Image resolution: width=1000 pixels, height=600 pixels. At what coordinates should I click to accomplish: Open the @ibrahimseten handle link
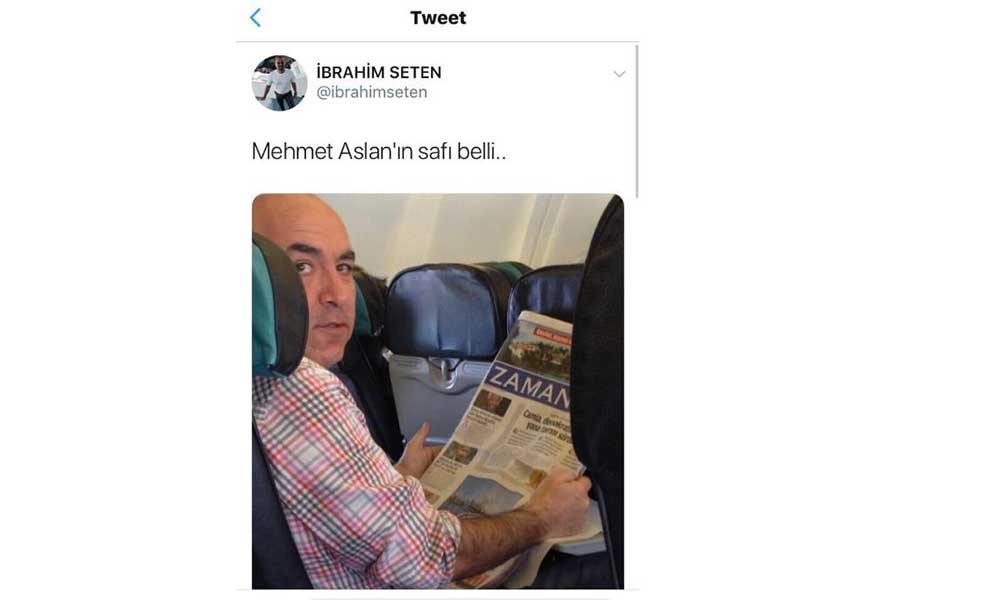(x=372, y=92)
